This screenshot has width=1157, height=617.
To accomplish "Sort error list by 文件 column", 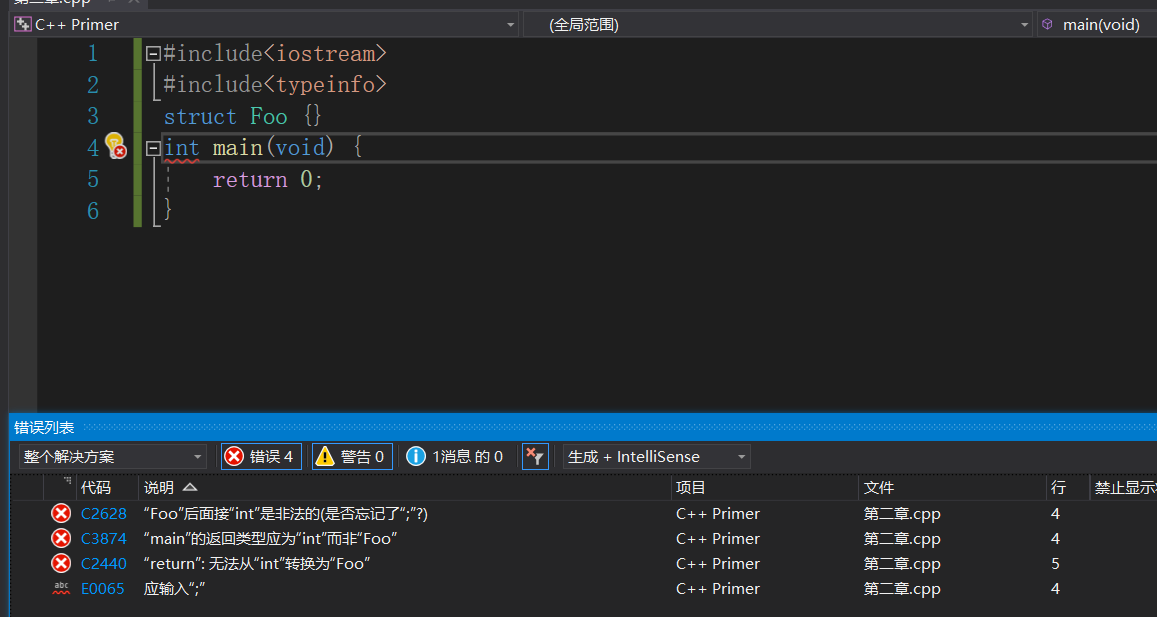I will click(952, 488).
